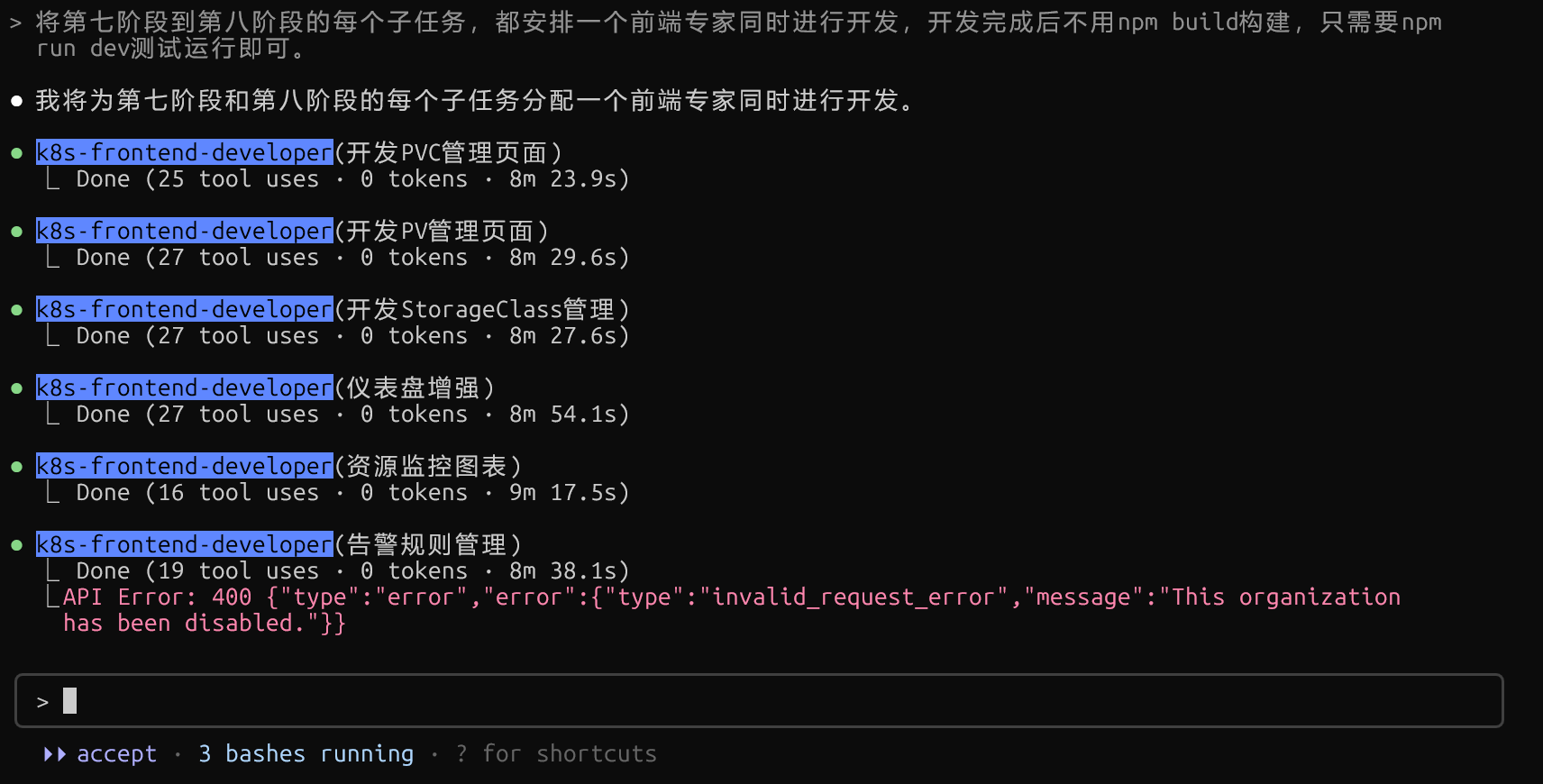1543x784 pixels.
Task: Focus the command prompt input box
Action: 759,700
